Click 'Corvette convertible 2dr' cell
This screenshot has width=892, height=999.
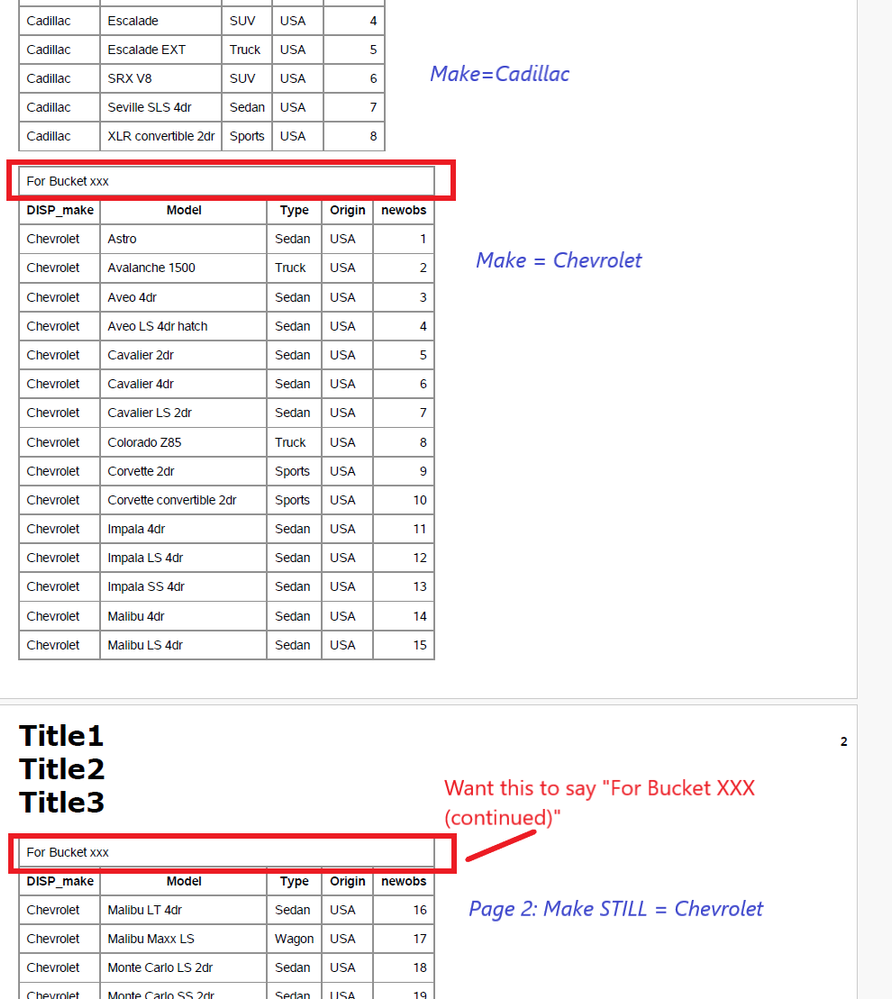pyautogui.click(x=183, y=500)
